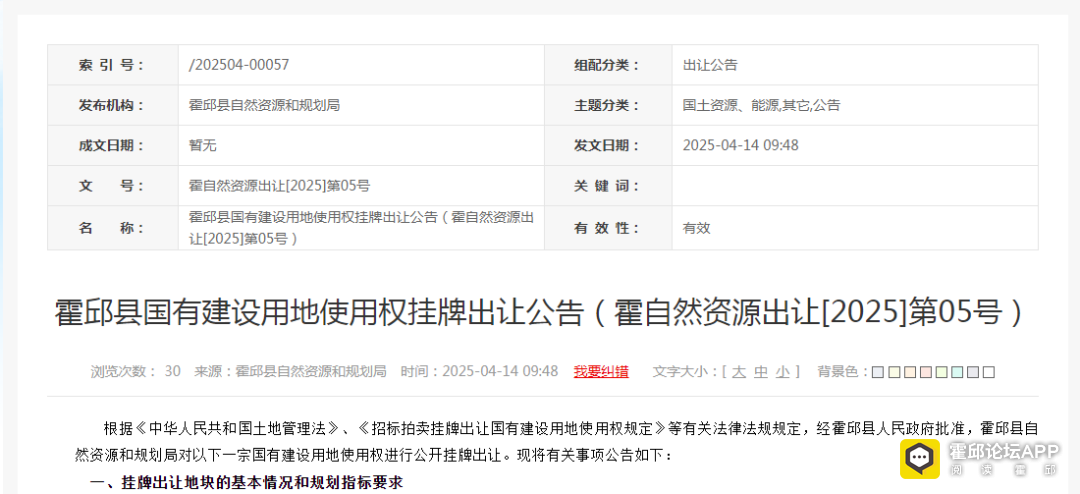Set font size to 中 (medium)
The height and width of the screenshot is (494, 1080).
[x=760, y=372]
